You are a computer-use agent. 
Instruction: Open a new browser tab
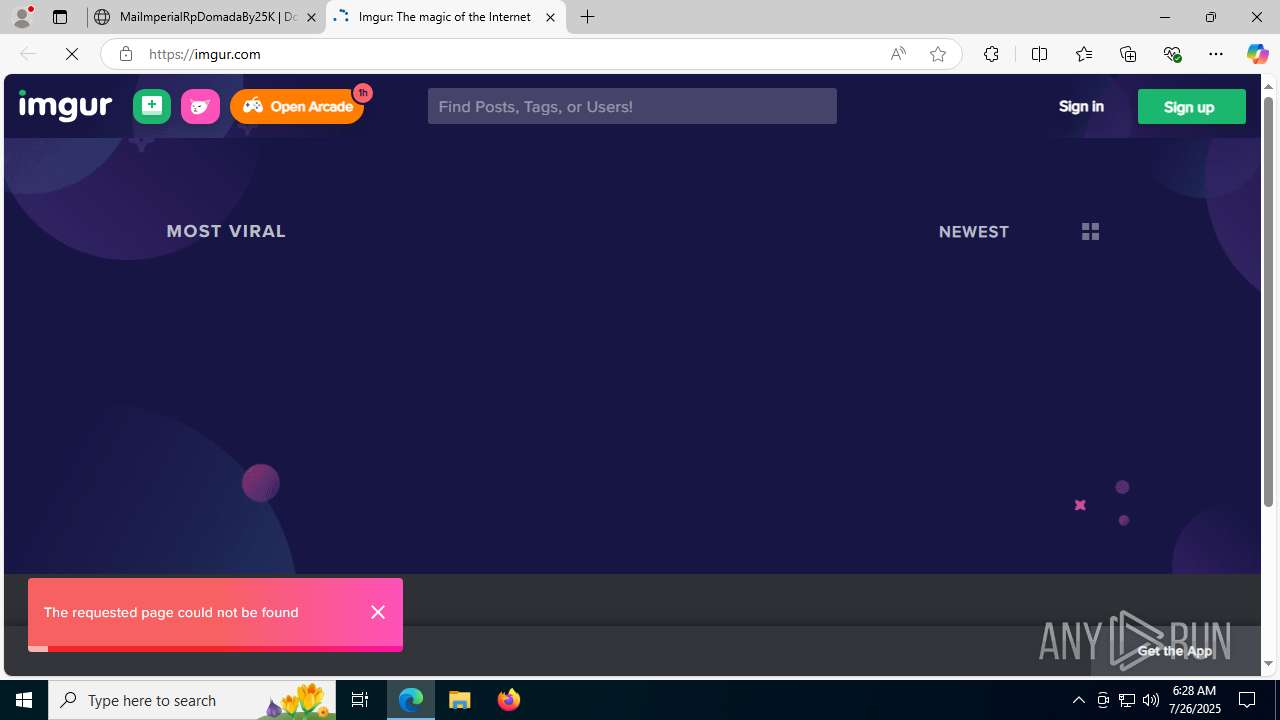[588, 17]
